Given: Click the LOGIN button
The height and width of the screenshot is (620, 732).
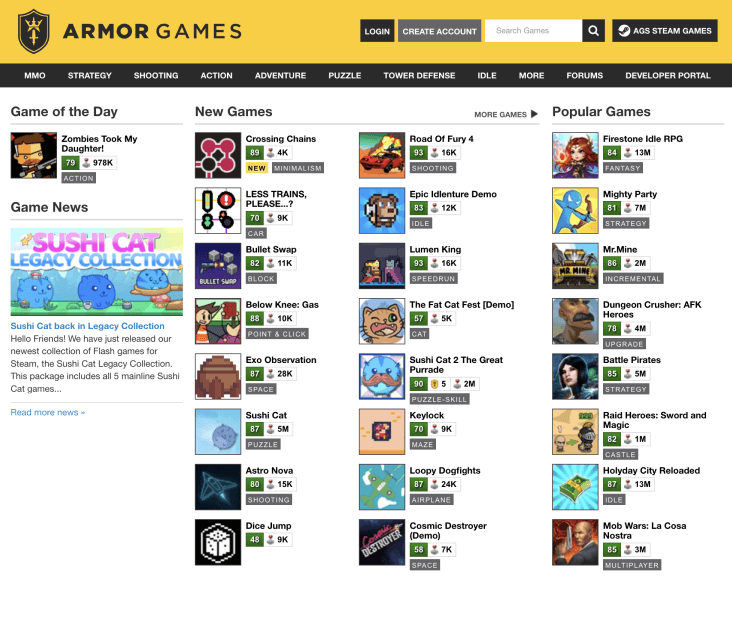Looking at the screenshot, I should (x=377, y=31).
